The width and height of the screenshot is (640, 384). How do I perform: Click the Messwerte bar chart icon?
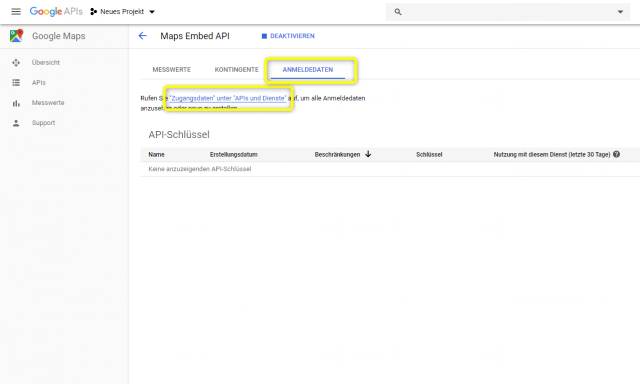click(x=16, y=103)
